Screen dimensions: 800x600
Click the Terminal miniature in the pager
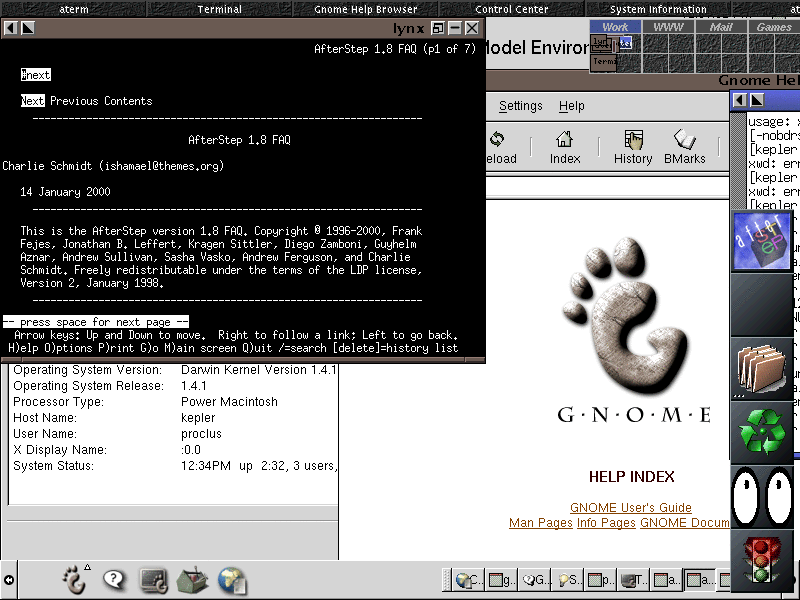605,61
